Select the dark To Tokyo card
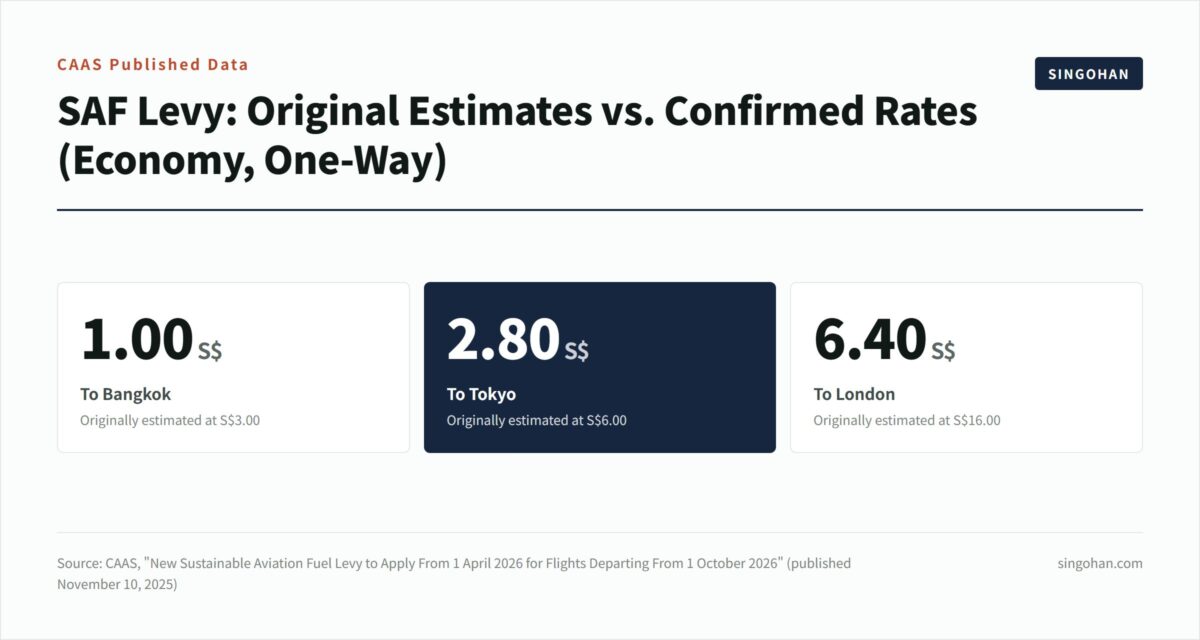 [600, 367]
